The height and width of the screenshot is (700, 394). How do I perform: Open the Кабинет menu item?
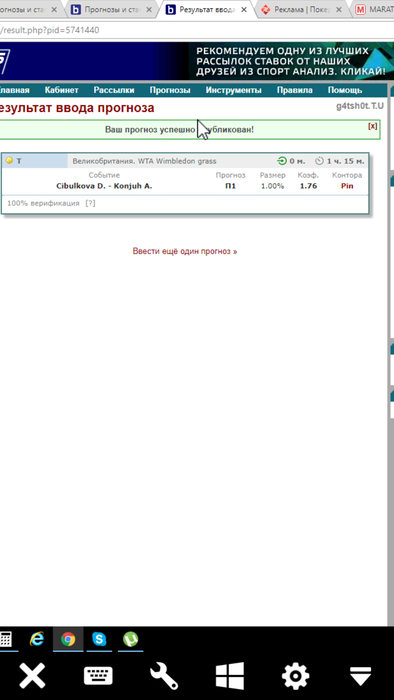tap(62, 90)
